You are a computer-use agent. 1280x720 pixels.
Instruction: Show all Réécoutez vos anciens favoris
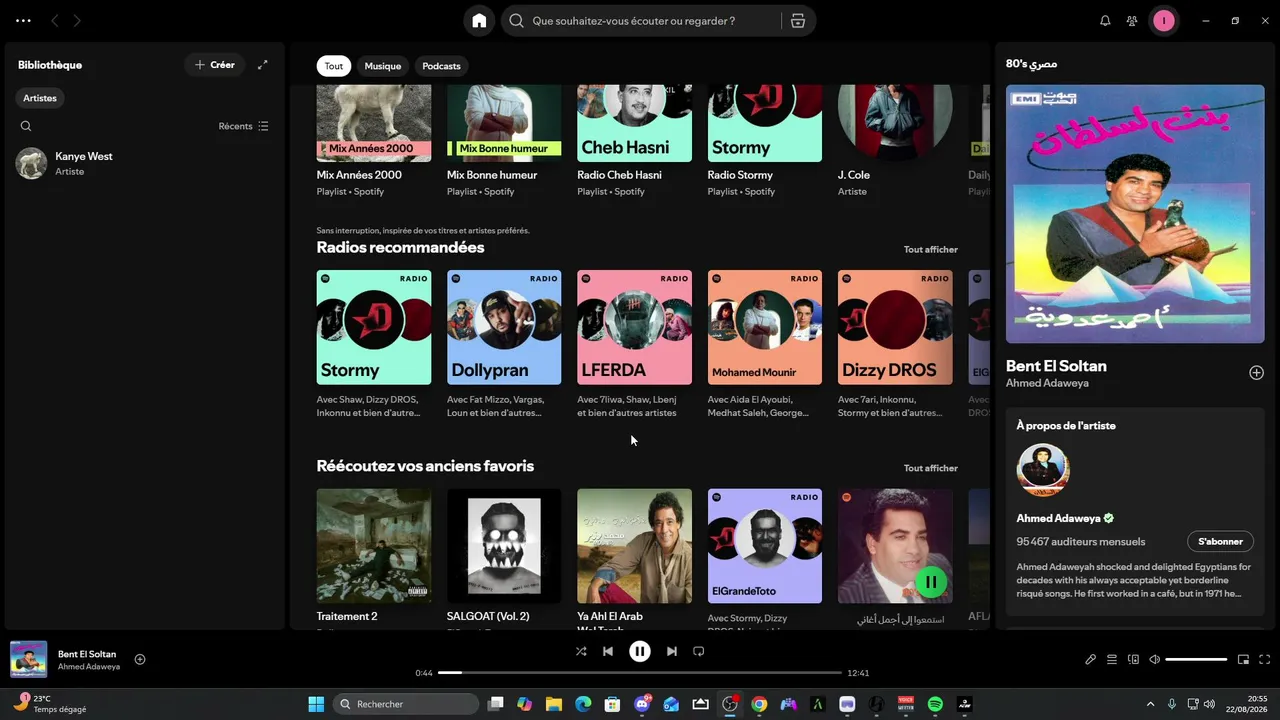pyautogui.click(x=931, y=468)
